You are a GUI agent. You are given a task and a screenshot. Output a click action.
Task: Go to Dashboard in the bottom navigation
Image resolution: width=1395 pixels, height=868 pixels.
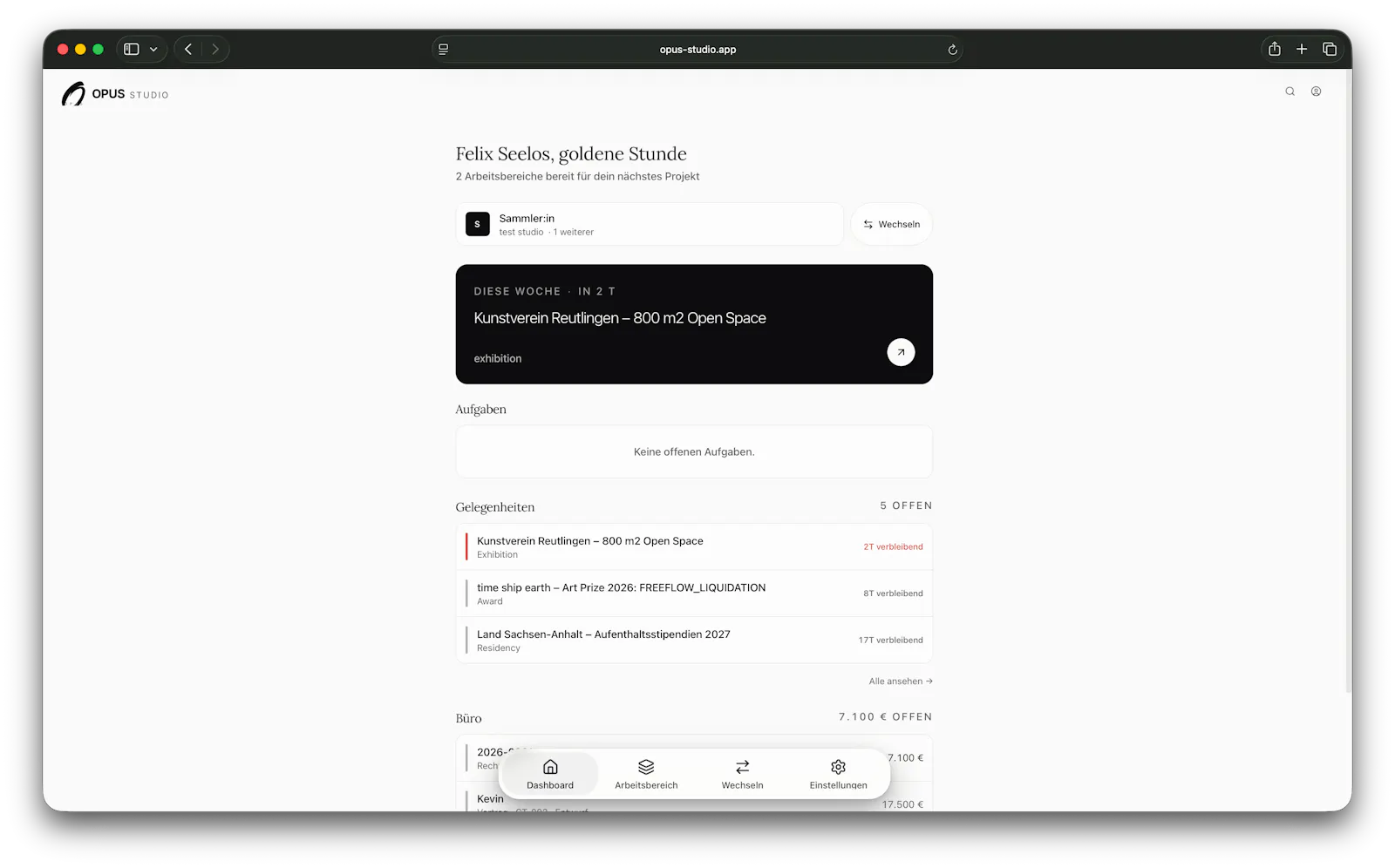[550, 774]
